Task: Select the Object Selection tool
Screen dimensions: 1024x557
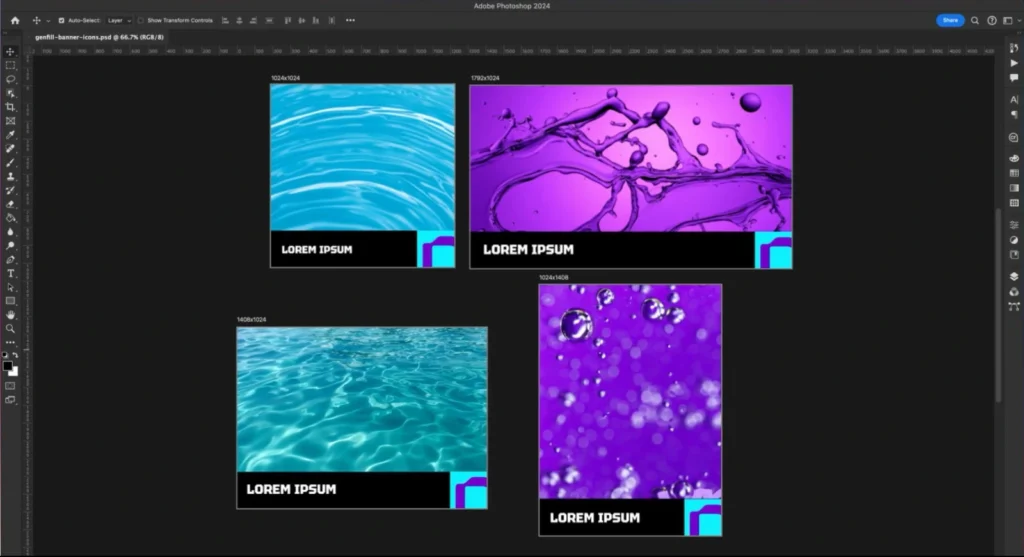Action: coord(10,93)
